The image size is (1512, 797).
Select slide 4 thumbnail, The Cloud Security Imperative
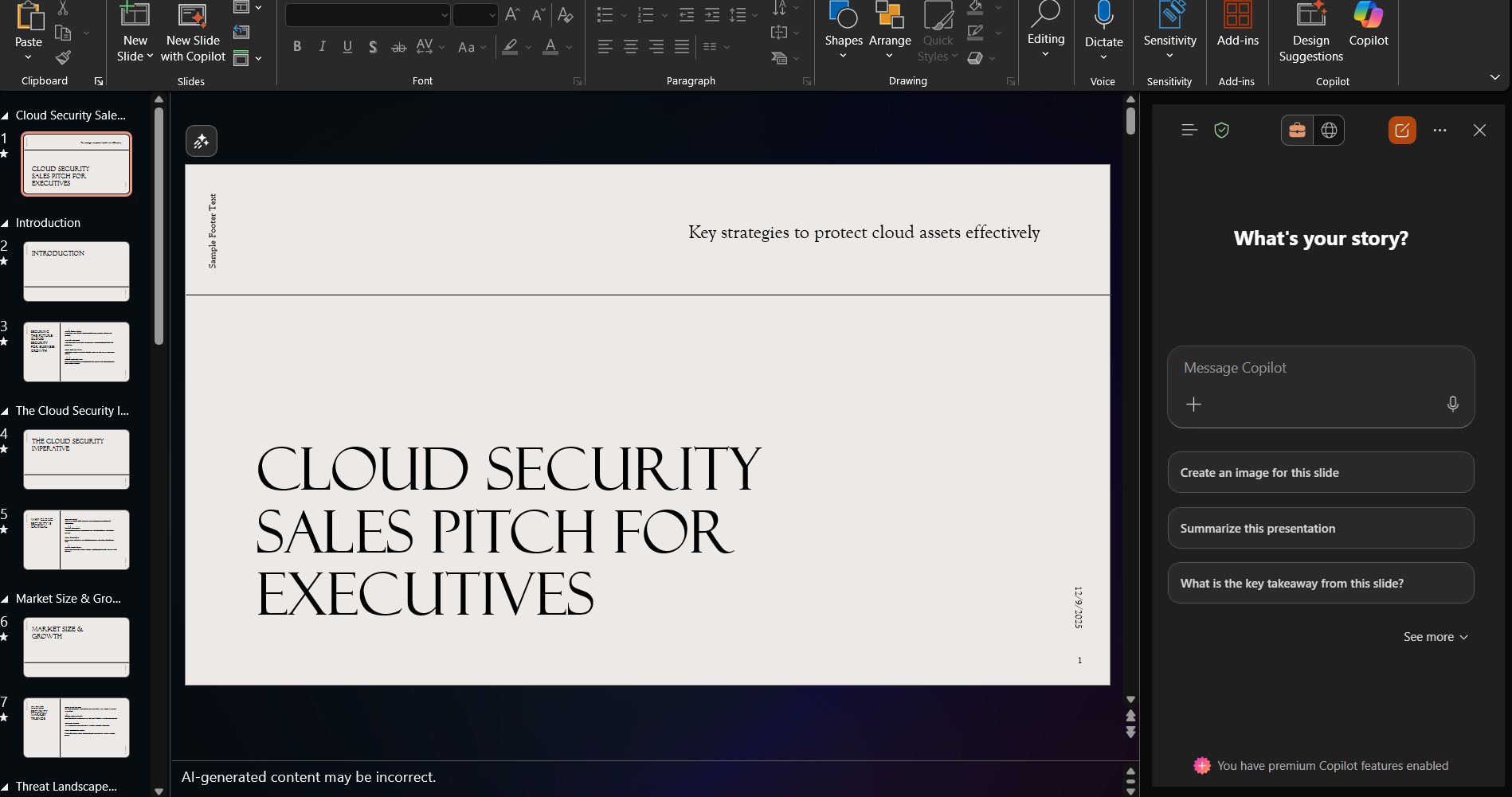(76, 459)
